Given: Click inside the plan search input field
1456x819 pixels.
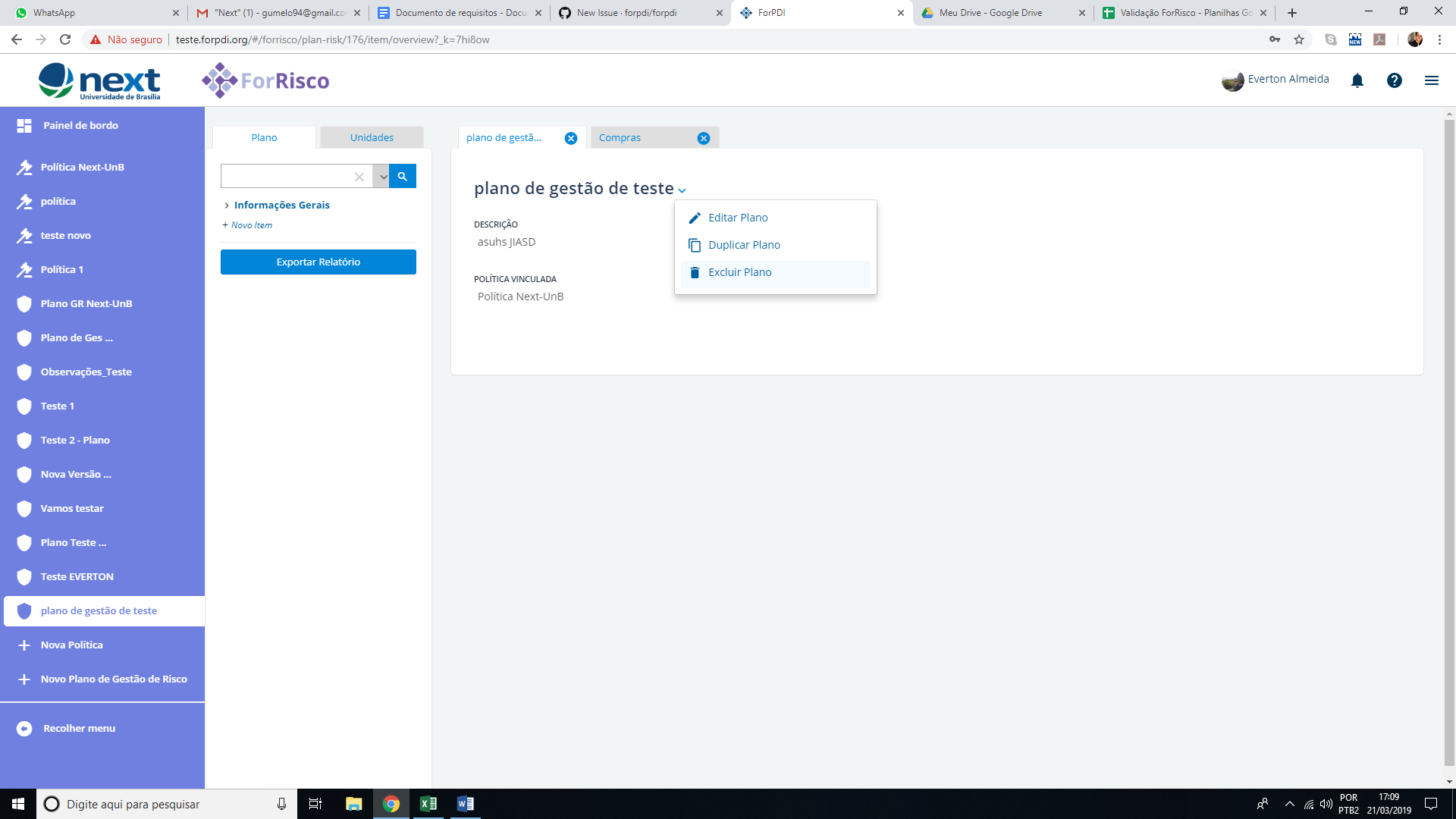Looking at the screenshot, I should (285, 176).
